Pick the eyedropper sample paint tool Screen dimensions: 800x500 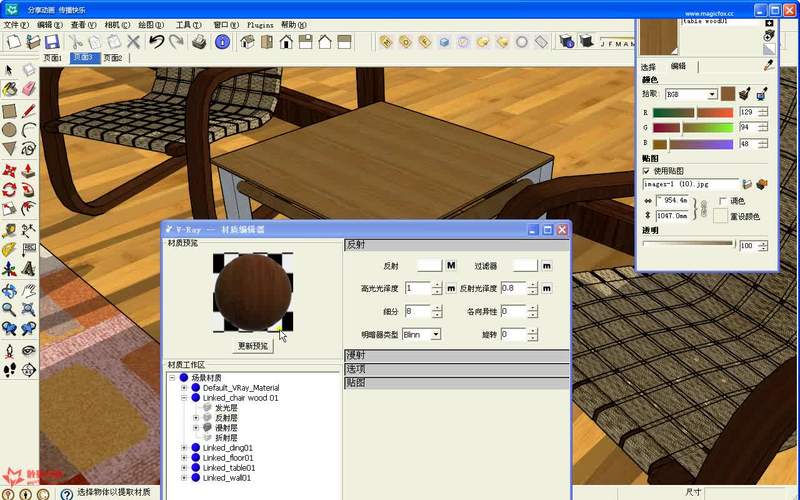click(x=769, y=65)
